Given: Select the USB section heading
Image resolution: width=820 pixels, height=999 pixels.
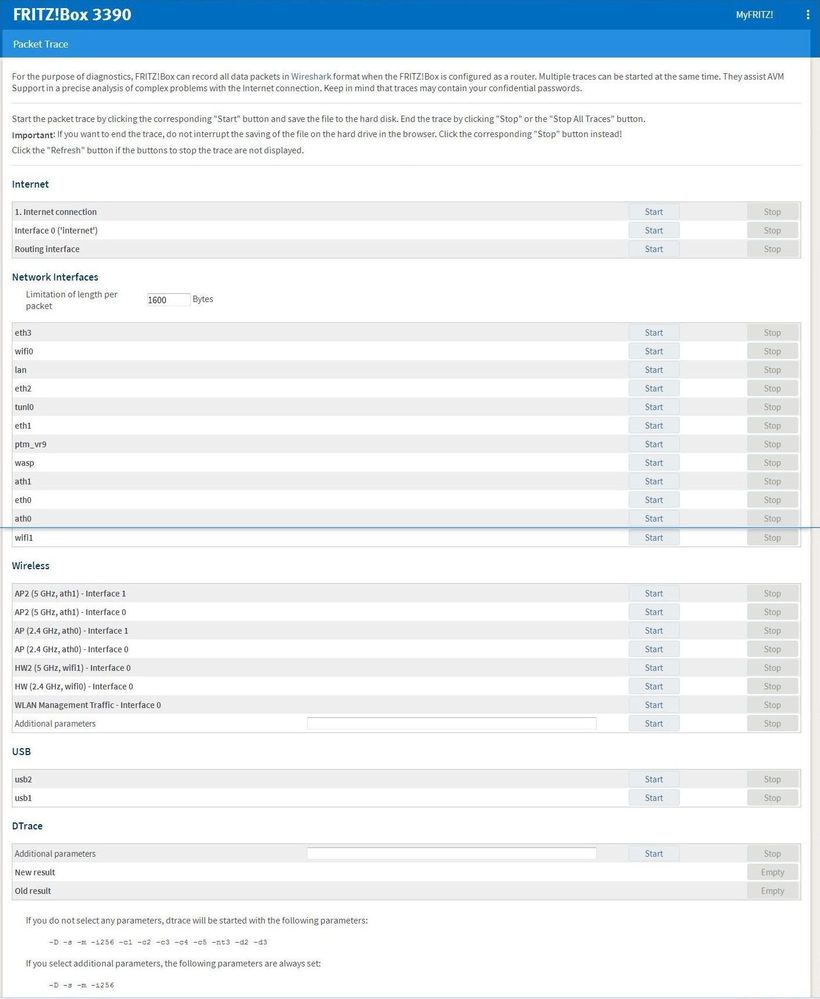Looking at the screenshot, I should [21, 752].
